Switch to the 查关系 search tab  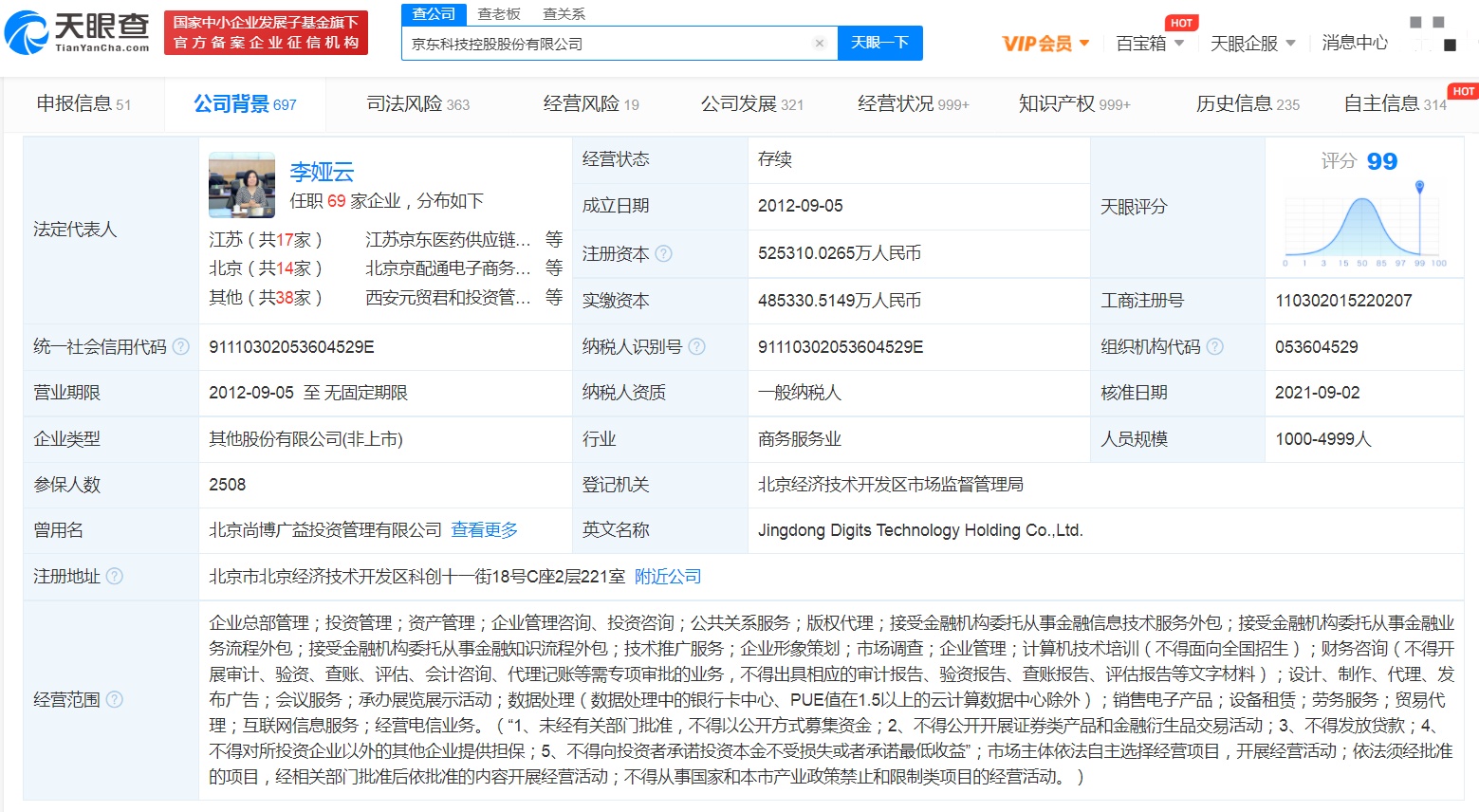pyautogui.click(x=564, y=14)
